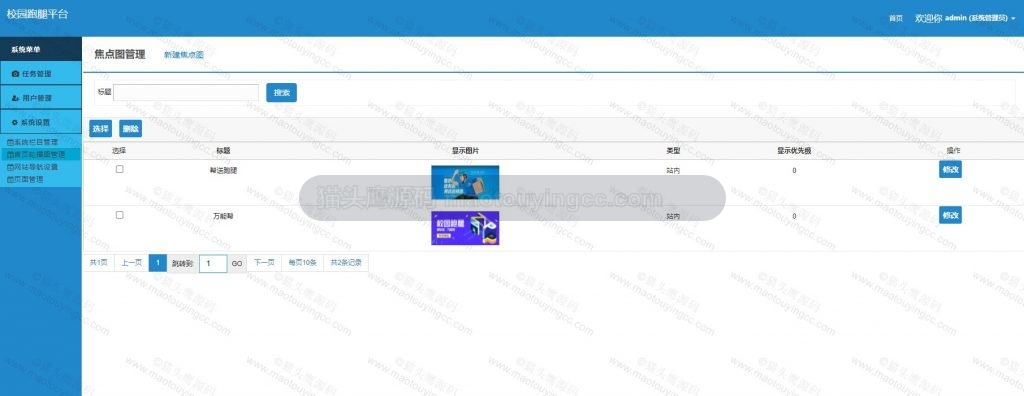Viewport: 1024px width, 396px height.
Task: Click the 显示优先级 column header
Action: pyautogui.click(x=793, y=151)
